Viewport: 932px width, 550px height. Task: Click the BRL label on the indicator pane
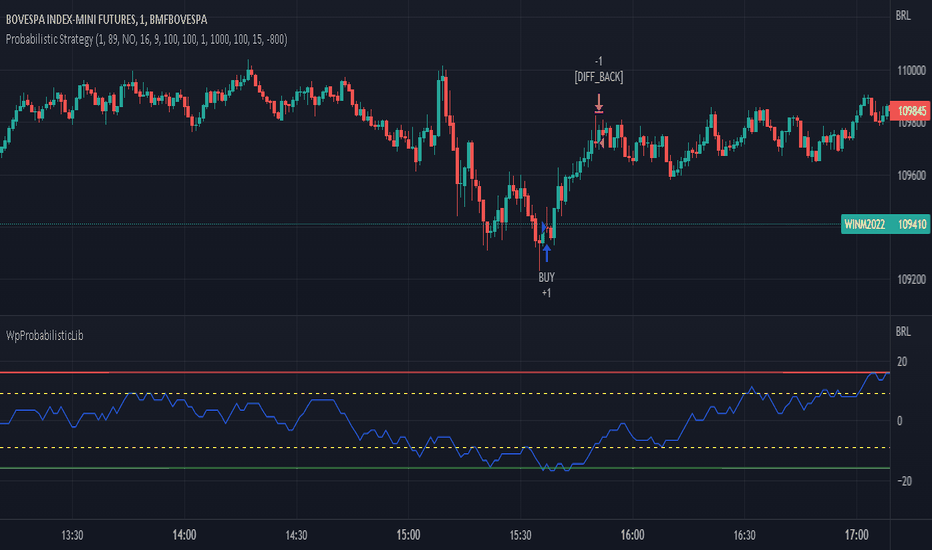click(903, 331)
